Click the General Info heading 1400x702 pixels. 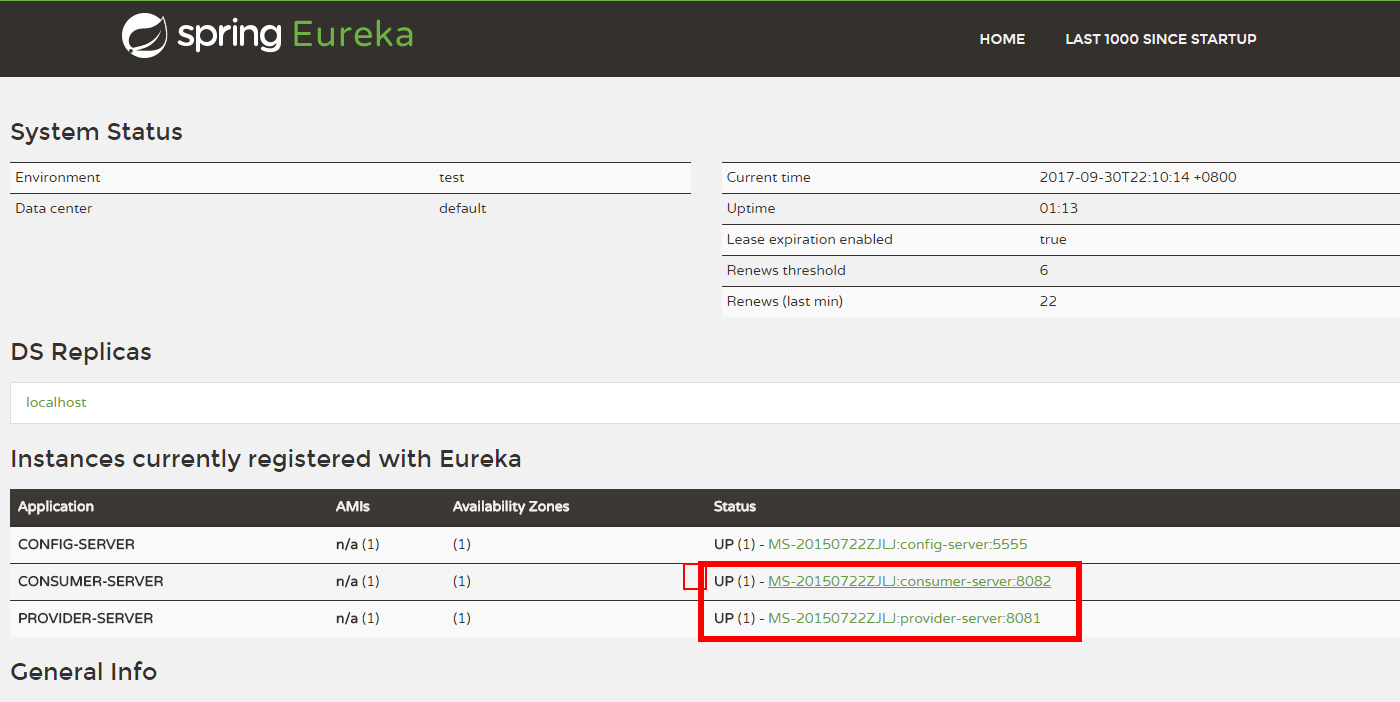[x=83, y=671]
